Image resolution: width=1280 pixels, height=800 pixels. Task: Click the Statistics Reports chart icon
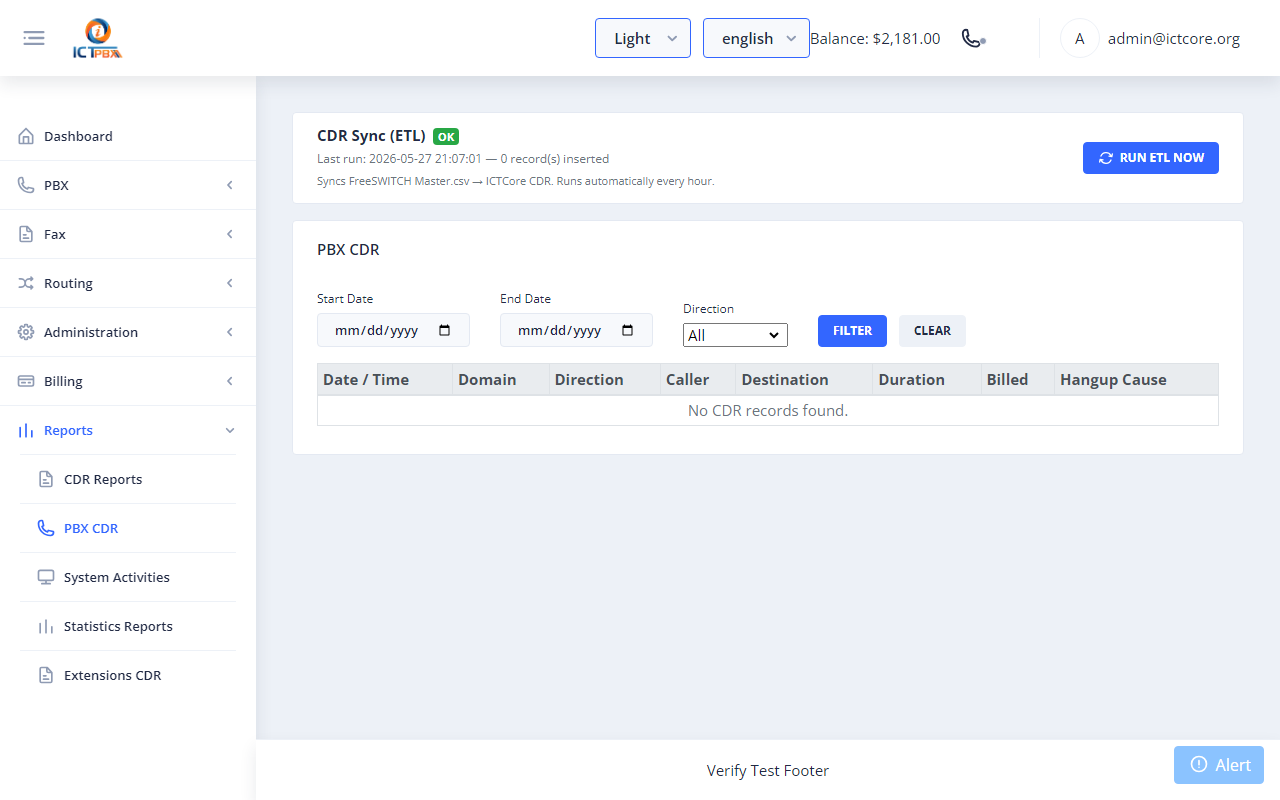click(x=46, y=626)
